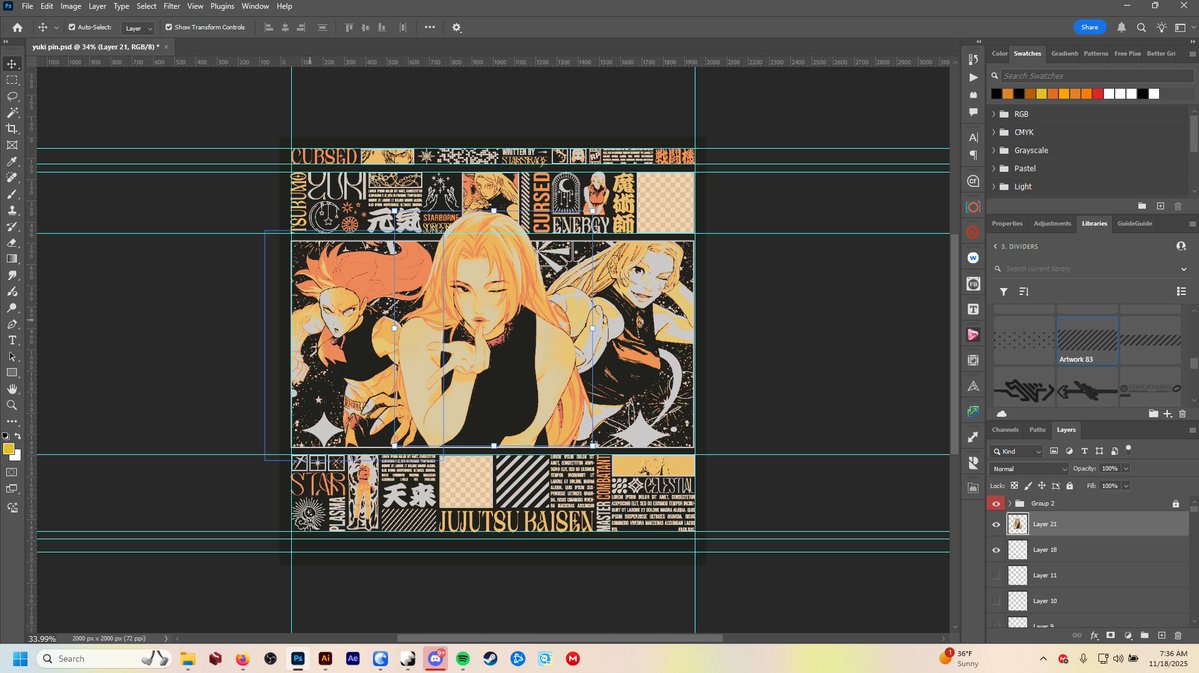Switch to the Gradients tab
Screen dimensions: 1199x673
click(1064, 54)
